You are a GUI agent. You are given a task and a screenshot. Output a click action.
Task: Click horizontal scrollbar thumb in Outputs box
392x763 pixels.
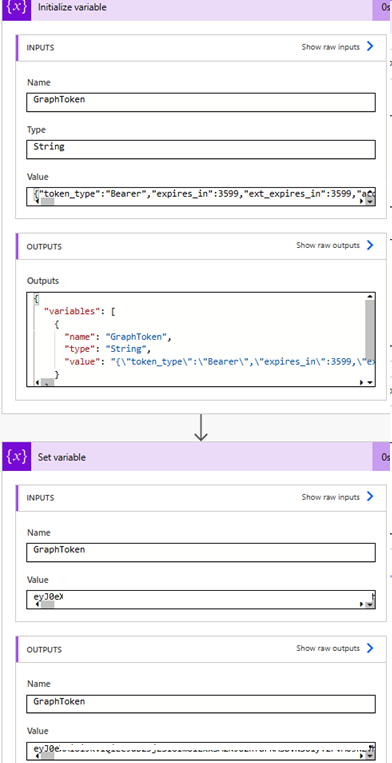48,383
